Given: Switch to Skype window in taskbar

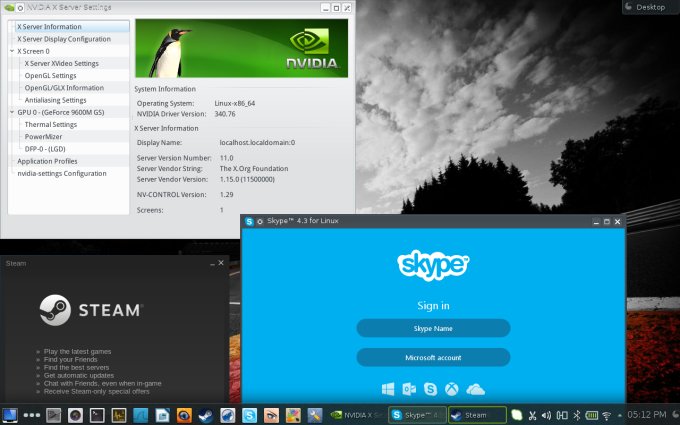Looking at the screenshot, I should click(x=416, y=415).
